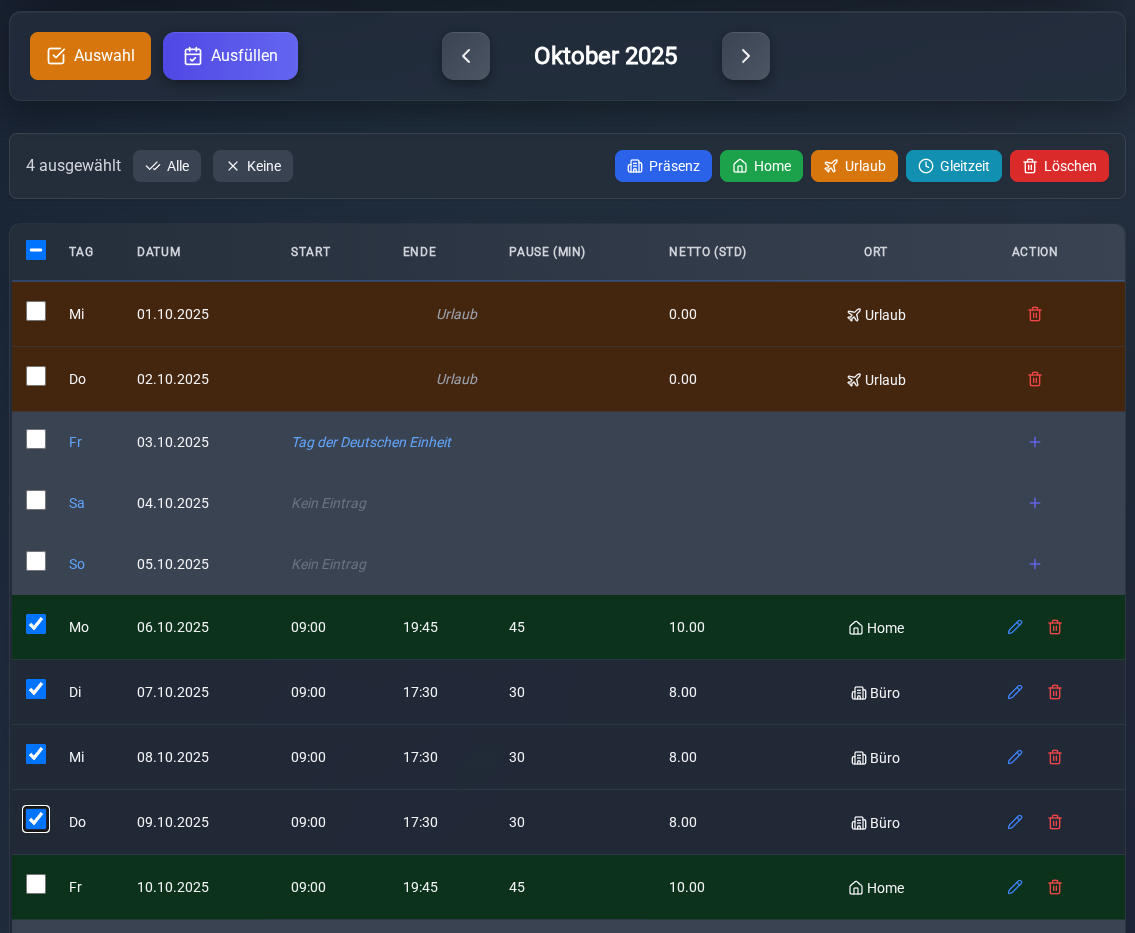Select the checkbox for 02.10.2025

(x=36, y=376)
